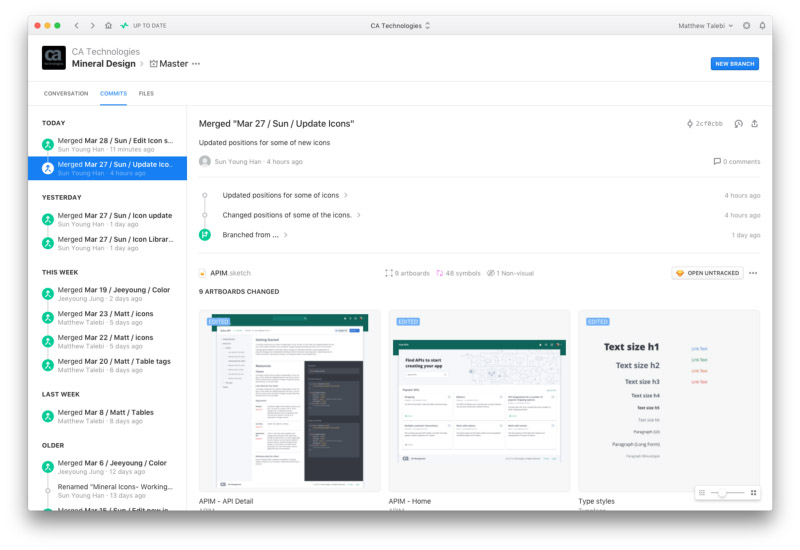This screenshot has height=550, width=800.
Task: Click the share commit icon
Action: click(x=755, y=123)
